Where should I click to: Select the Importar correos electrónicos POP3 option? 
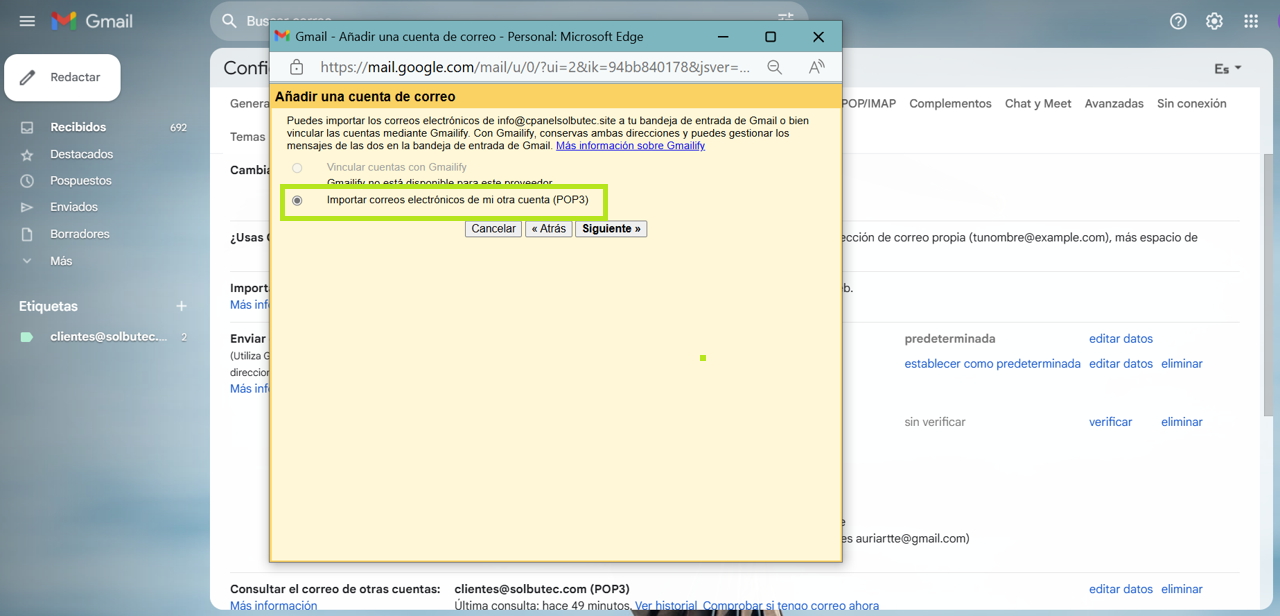click(x=297, y=201)
